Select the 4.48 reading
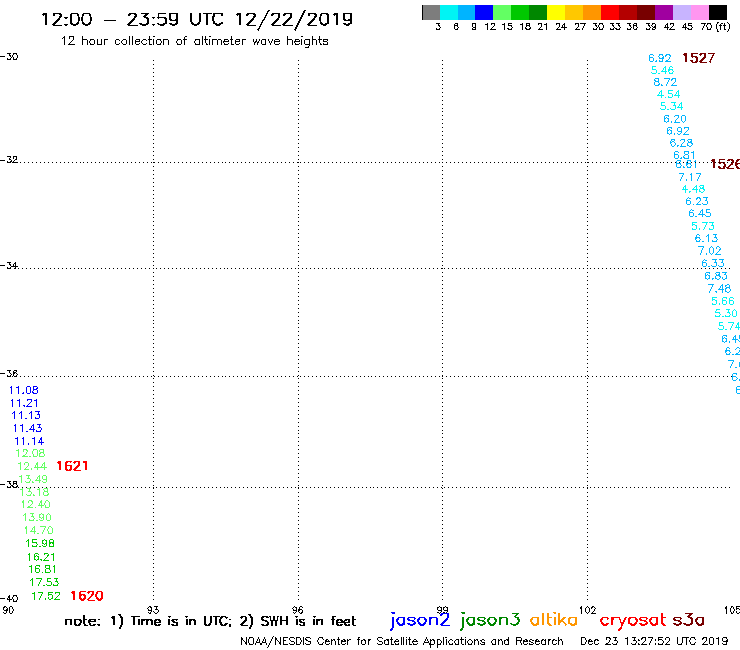 pos(693,189)
